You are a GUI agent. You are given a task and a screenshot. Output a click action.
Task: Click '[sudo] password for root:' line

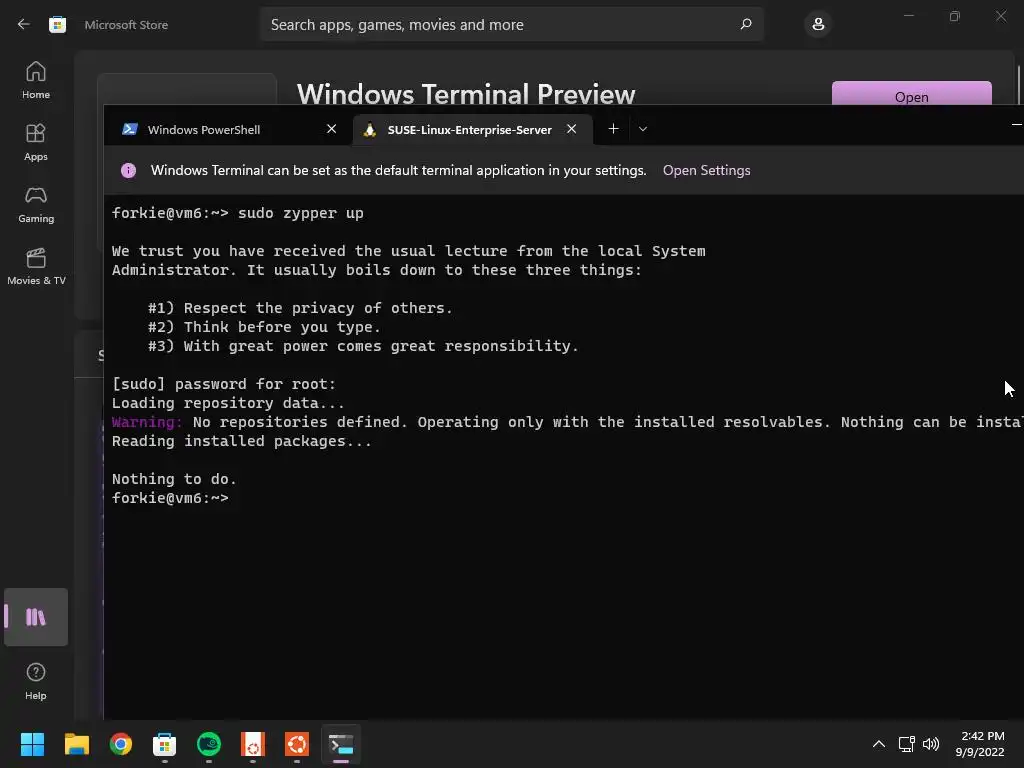223,384
